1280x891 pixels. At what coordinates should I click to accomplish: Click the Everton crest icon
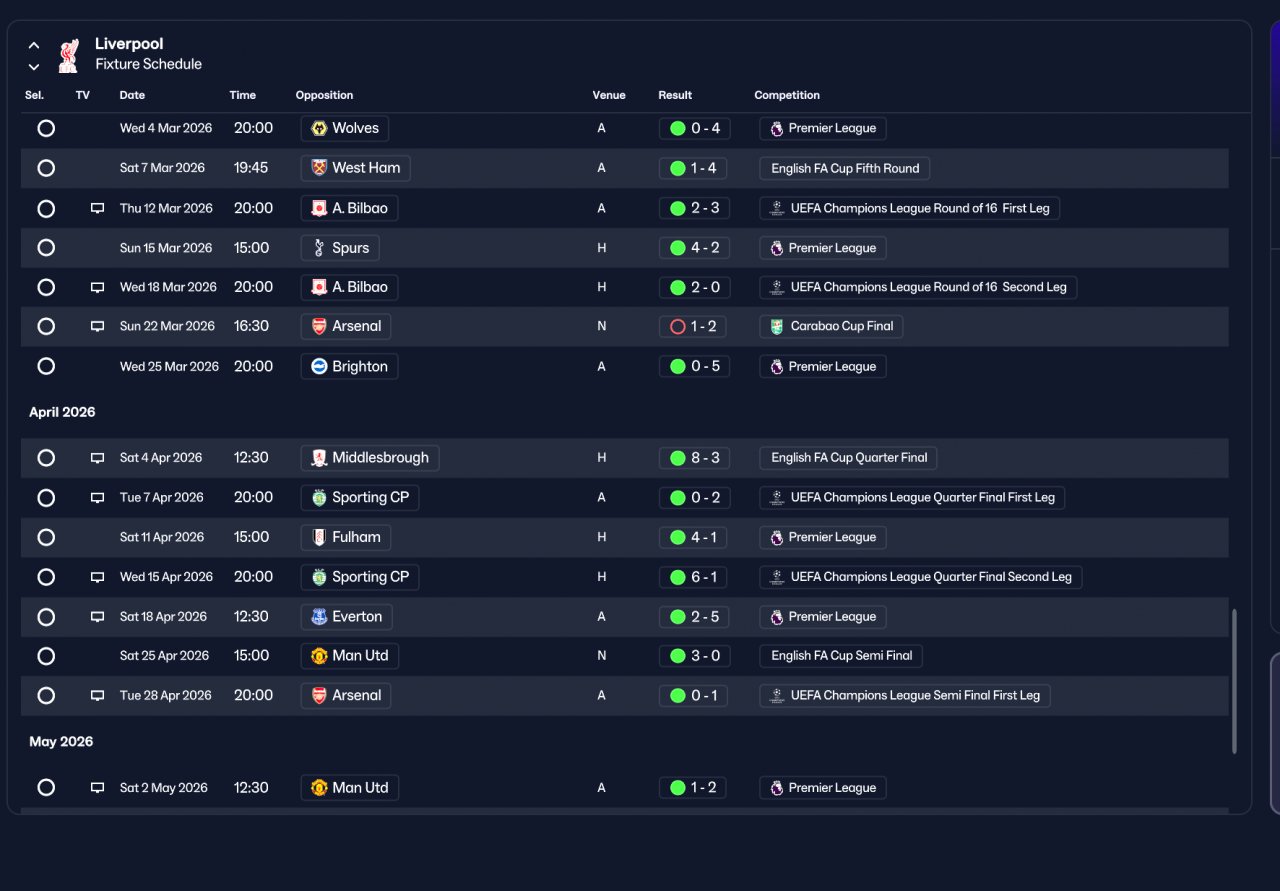pyautogui.click(x=319, y=617)
